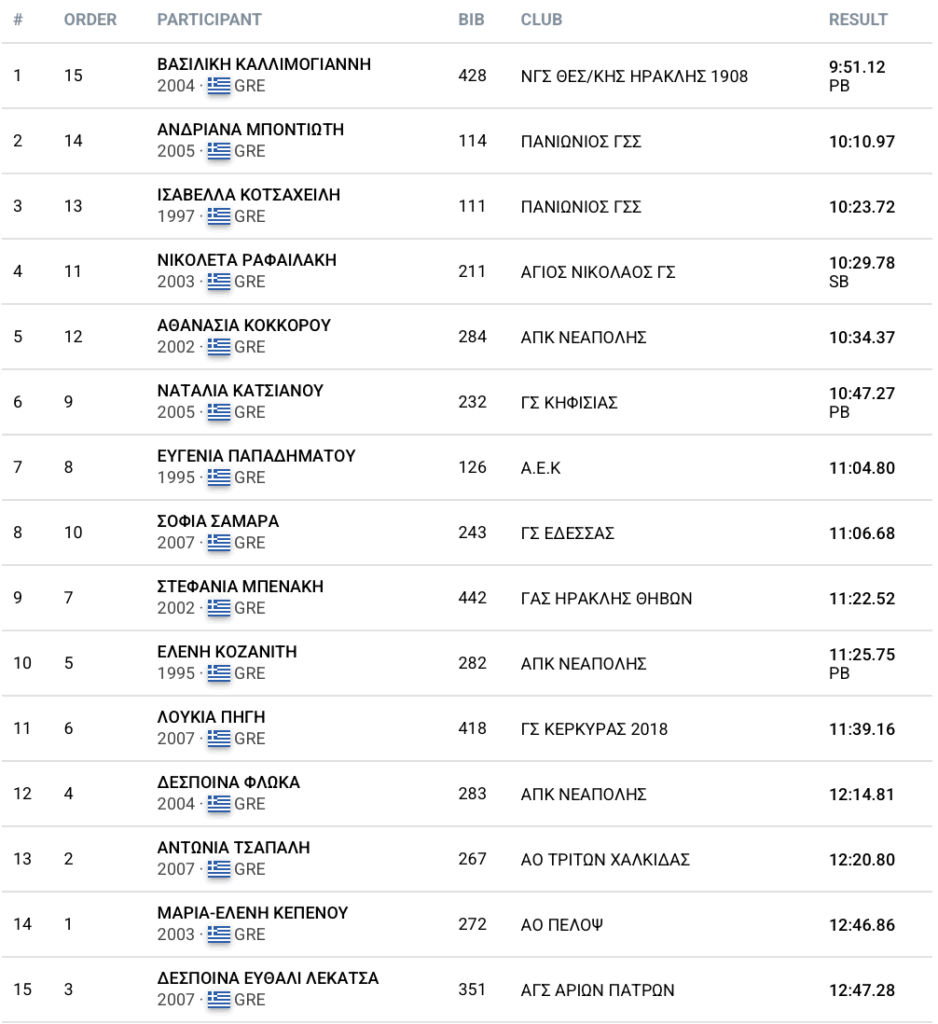This screenshot has height=1024, width=938.
Task: Click the CLUB column header
Action: point(541,20)
